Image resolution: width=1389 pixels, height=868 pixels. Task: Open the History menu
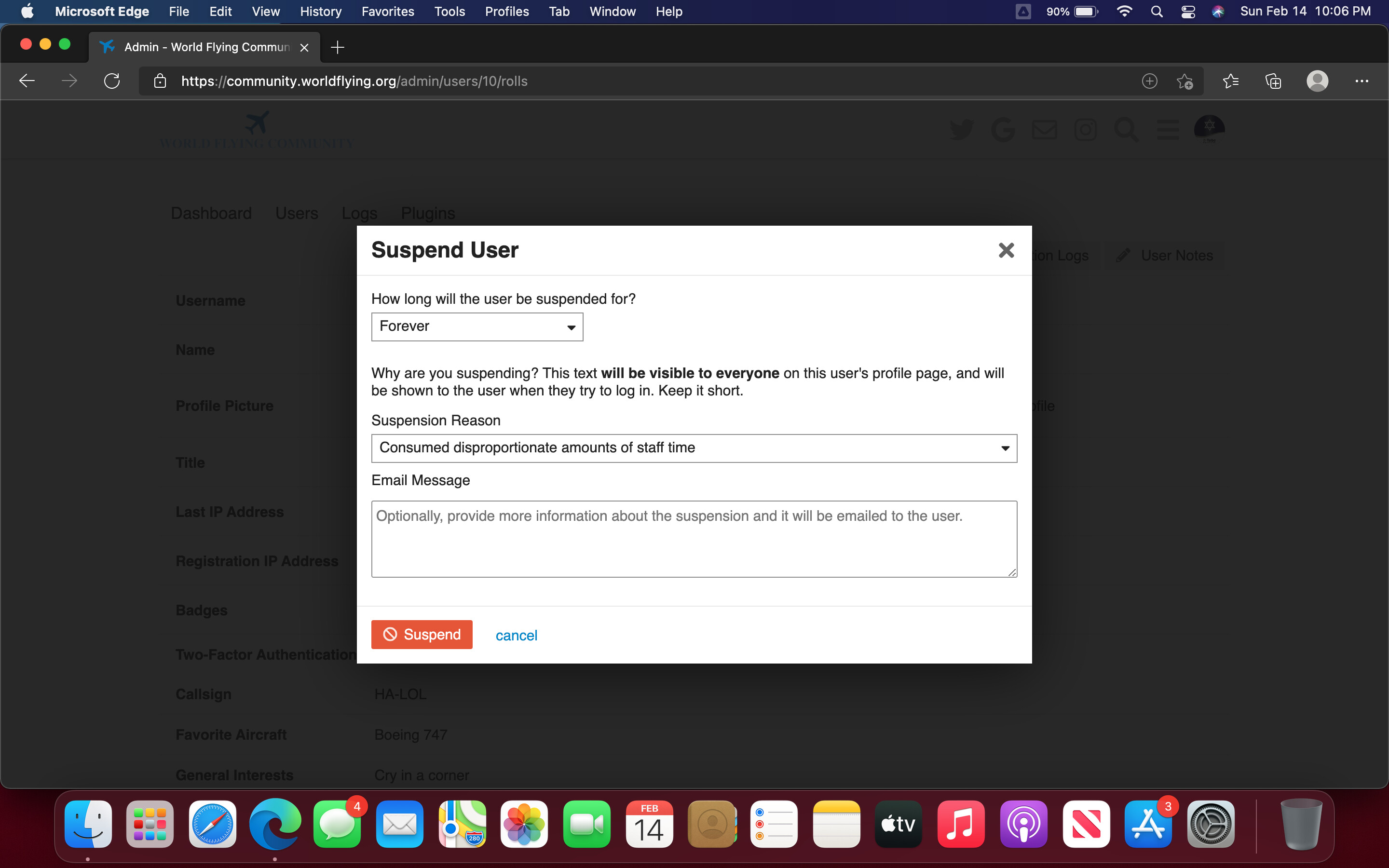coord(320,12)
